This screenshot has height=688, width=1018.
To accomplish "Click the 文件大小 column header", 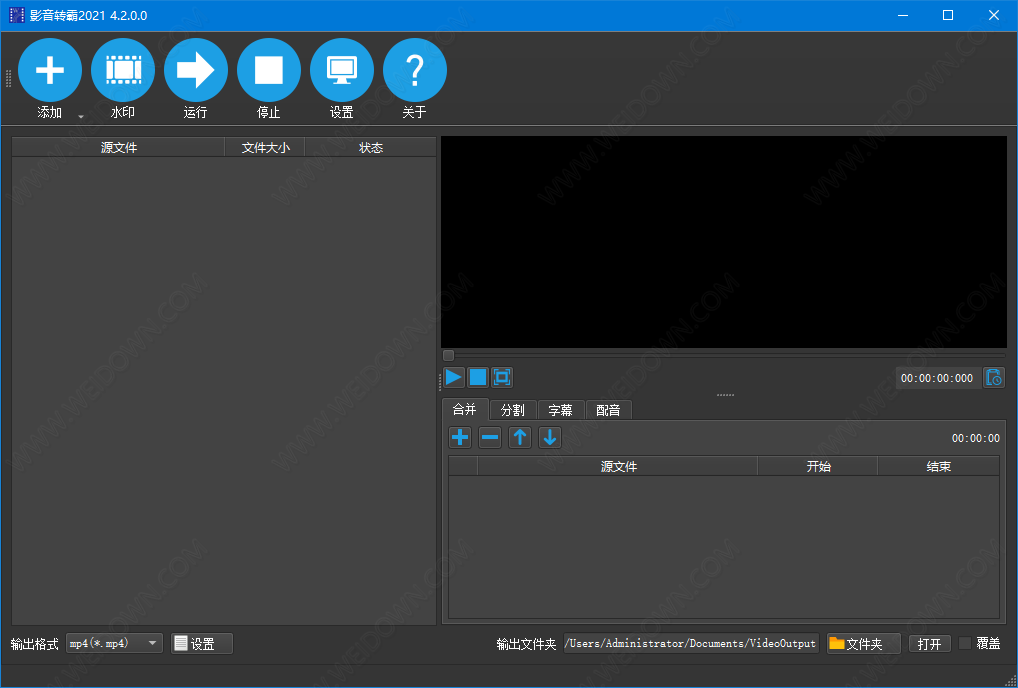I will (265, 147).
